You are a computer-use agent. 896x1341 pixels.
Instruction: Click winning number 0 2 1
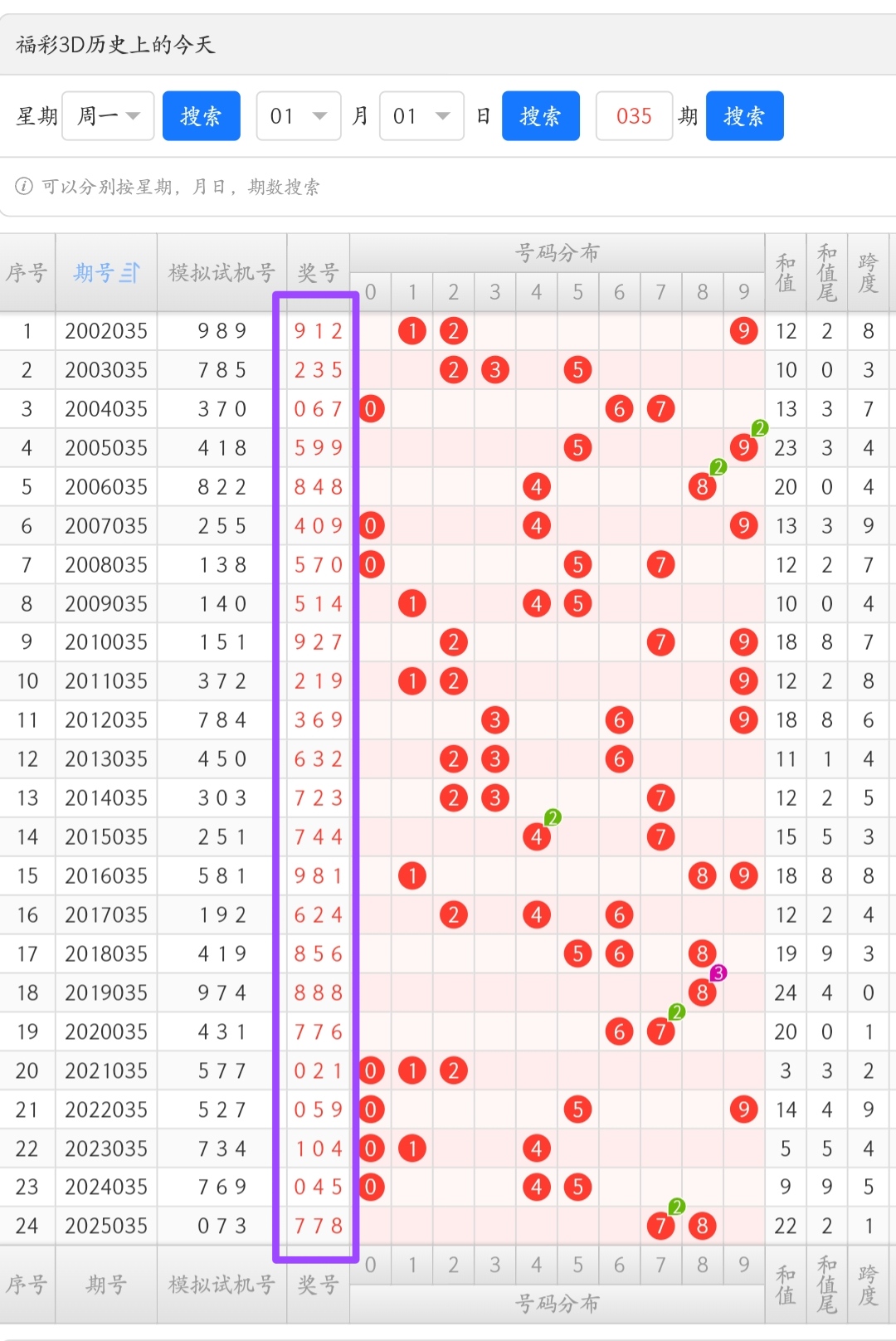click(318, 1071)
